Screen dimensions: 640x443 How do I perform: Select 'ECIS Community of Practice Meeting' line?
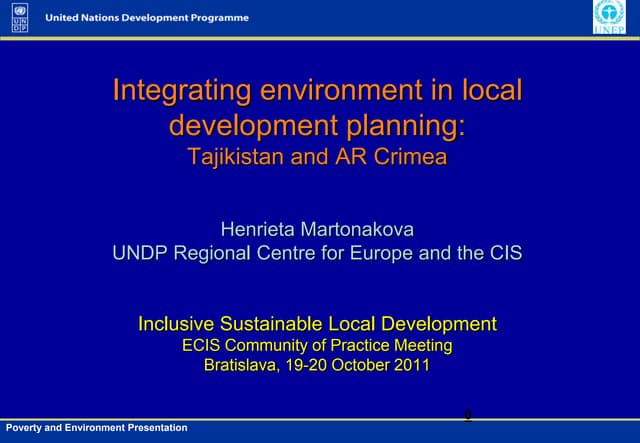pyautogui.click(x=318, y=345)
